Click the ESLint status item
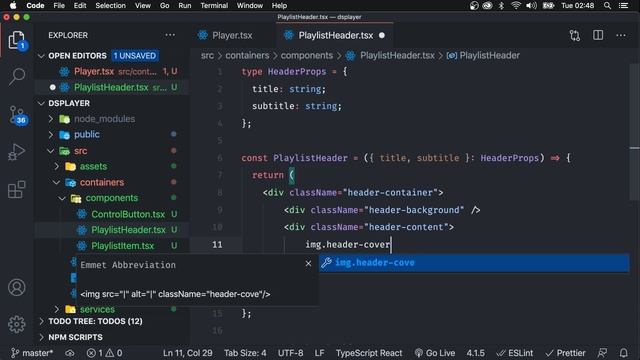Screen dimensions: 640x360 pos(515,353)
